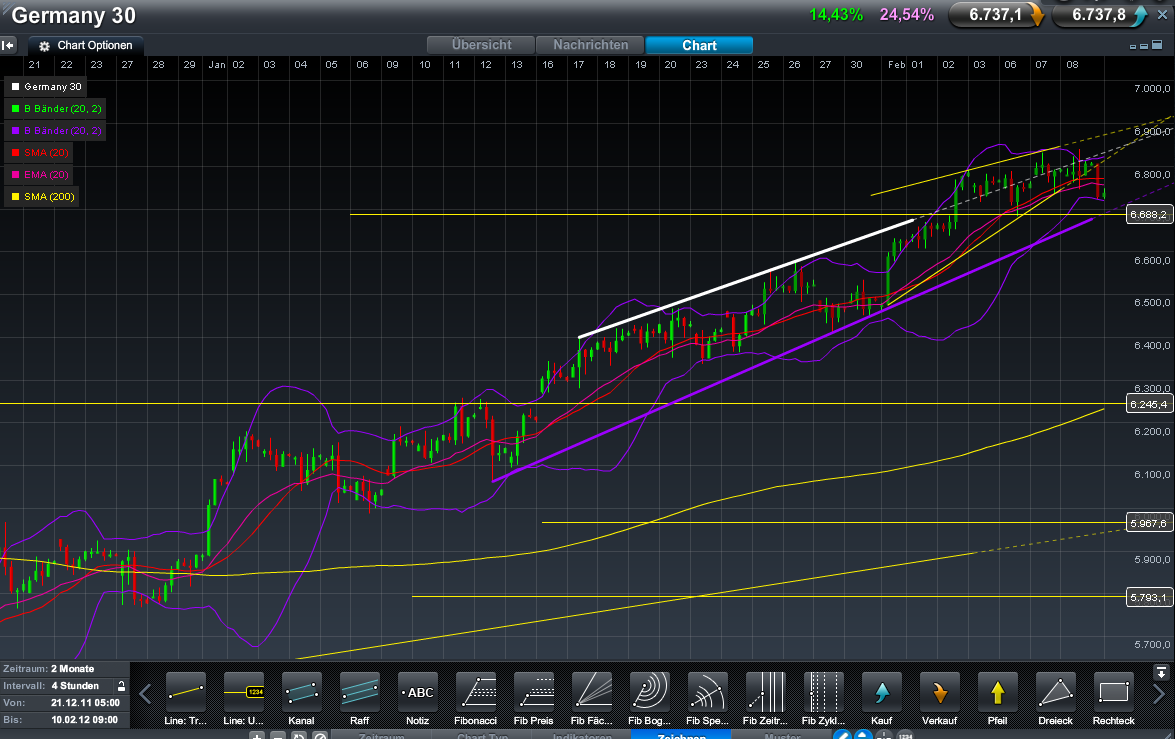Select the 5.793,1 price line label

point(1148,597)
